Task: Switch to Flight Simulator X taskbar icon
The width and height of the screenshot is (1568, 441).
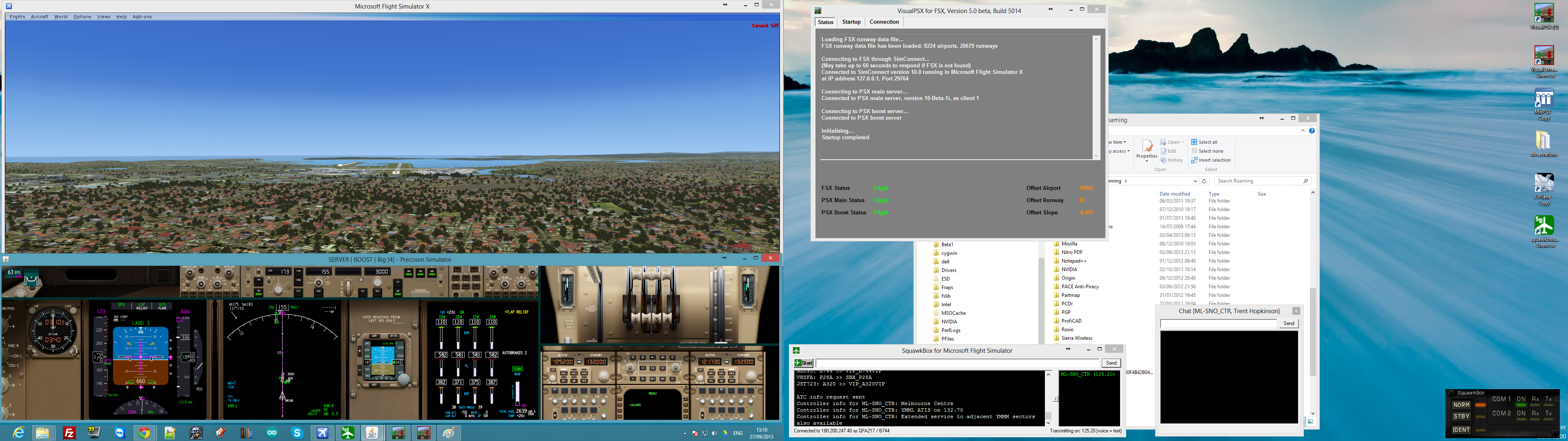Action: 323,432
